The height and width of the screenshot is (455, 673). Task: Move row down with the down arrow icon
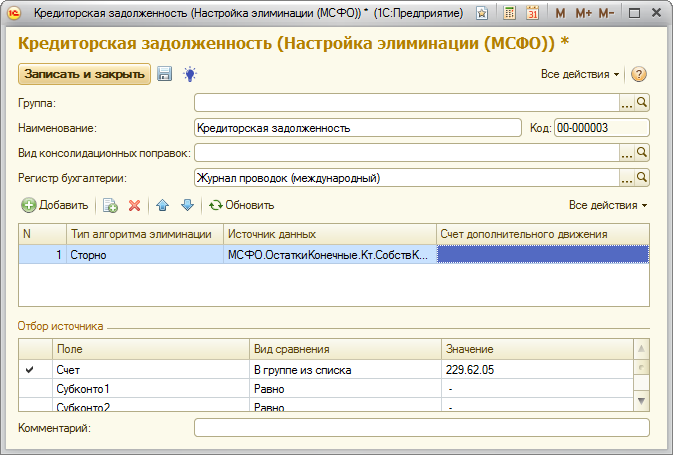click(186, 205)
